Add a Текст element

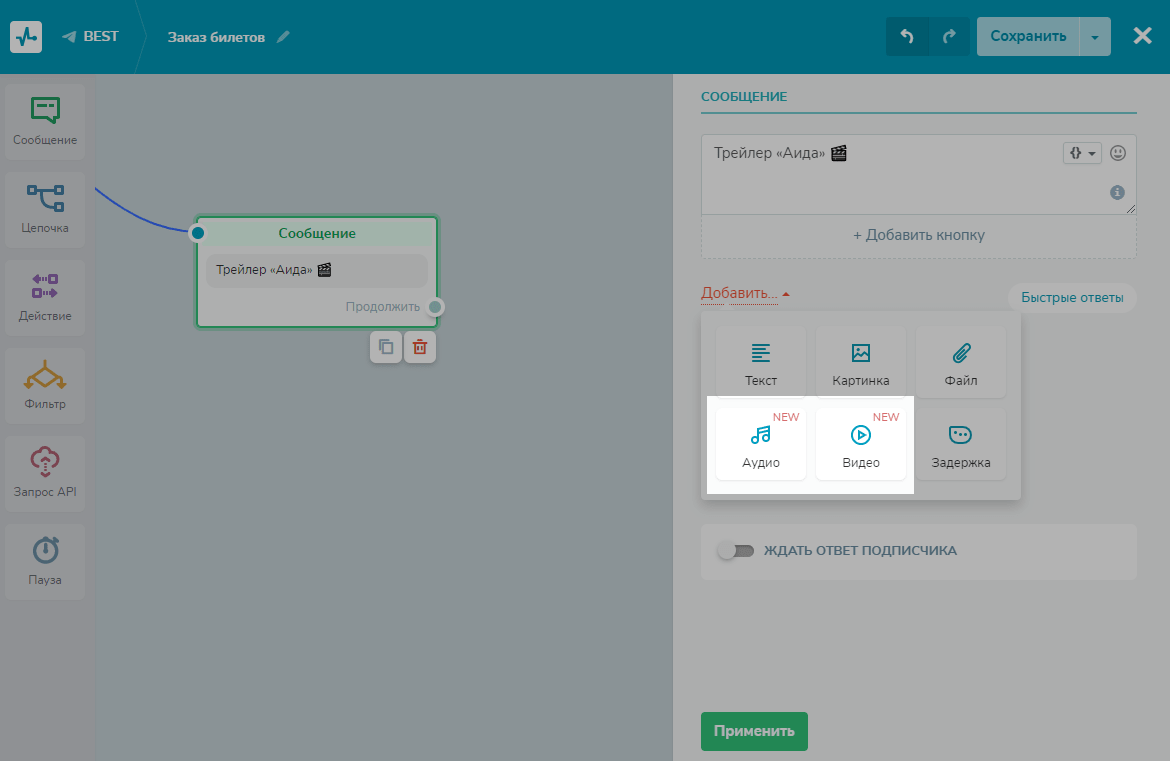[761, 362]
